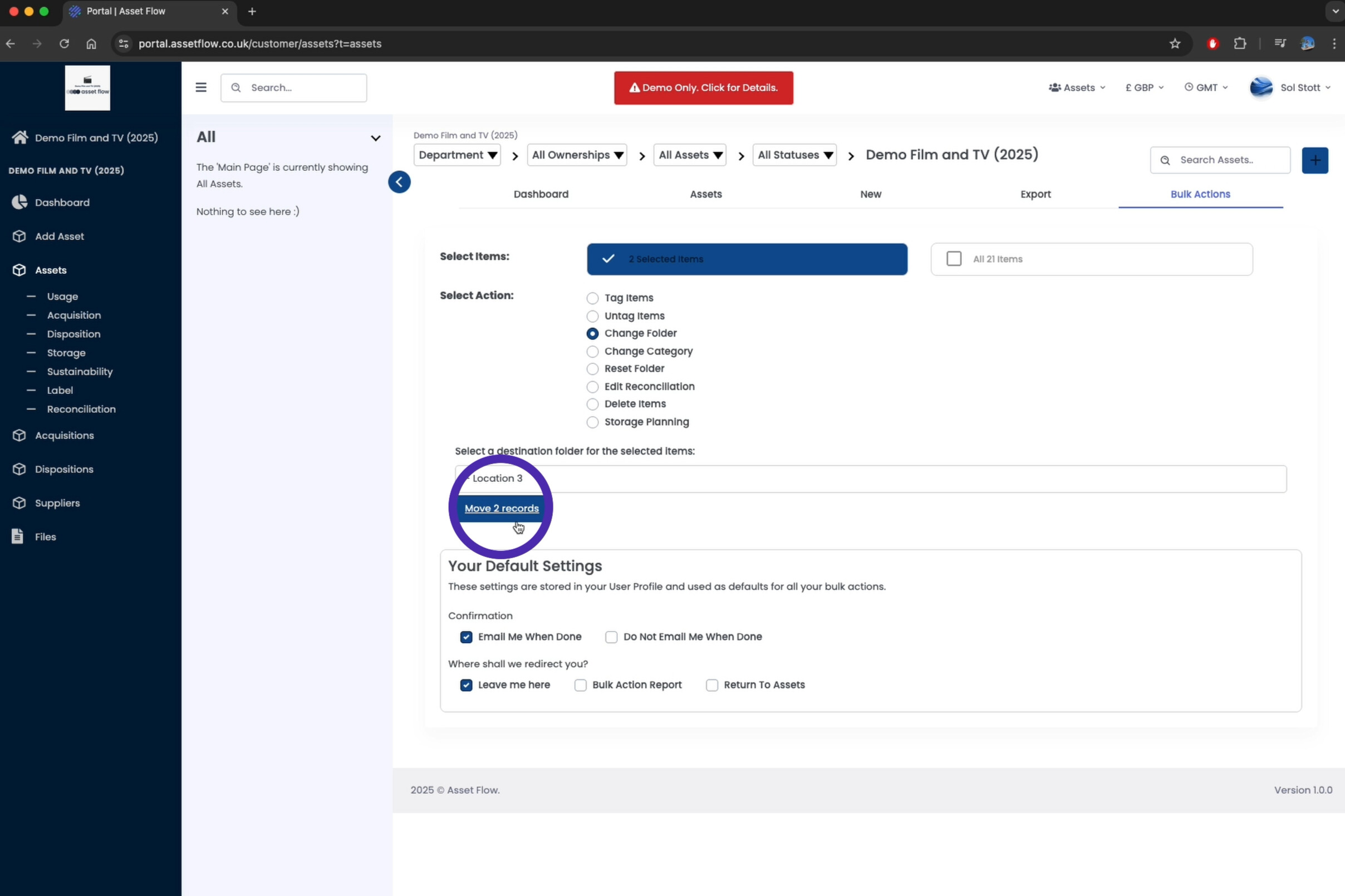This screenshot has height=896, width=1345.
Task: Open Usage submenu item
Action: (x=62, y=297)
